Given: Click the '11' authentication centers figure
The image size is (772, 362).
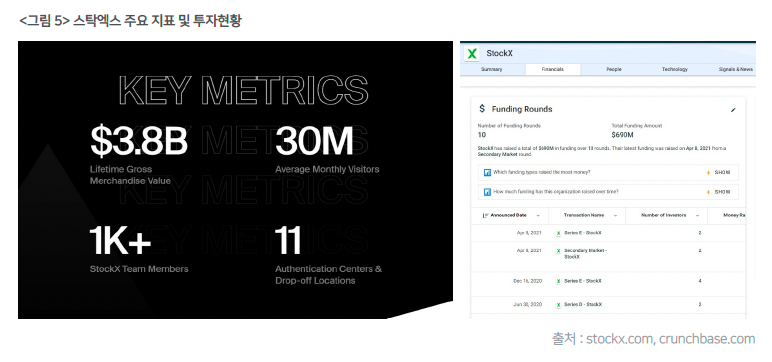Looking at the screenshot, I should click(x=288, y=241).
